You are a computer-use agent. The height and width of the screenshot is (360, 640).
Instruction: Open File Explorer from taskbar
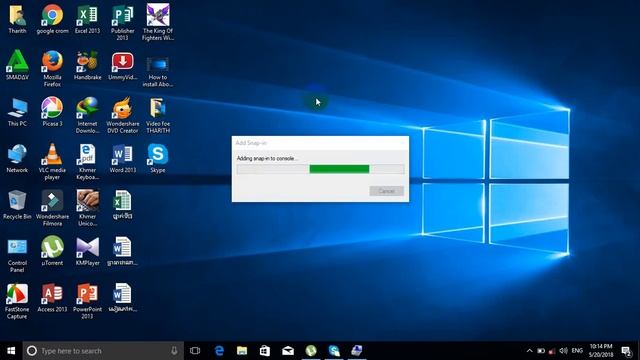click(242, 351)
